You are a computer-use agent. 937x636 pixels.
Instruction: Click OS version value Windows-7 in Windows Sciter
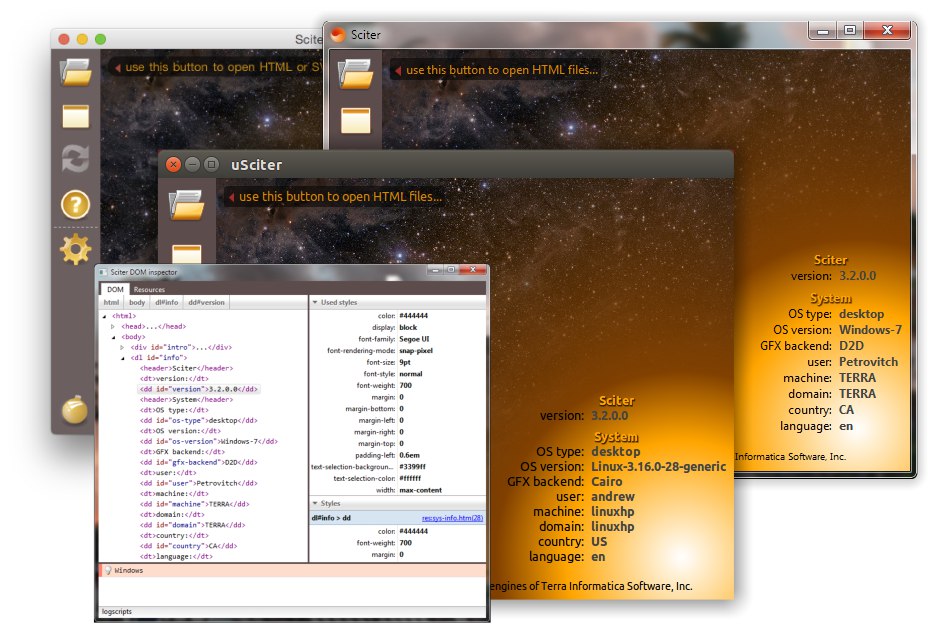[x=870, y=330]
